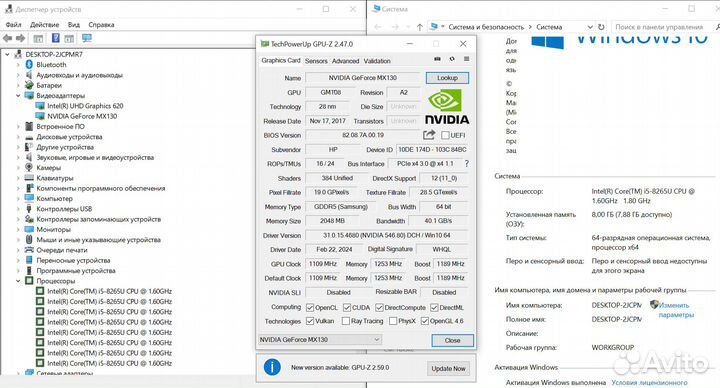Click Система и безопасность breadcrumb
This screenshot has height=388, width=720.
tap(486, 27)
